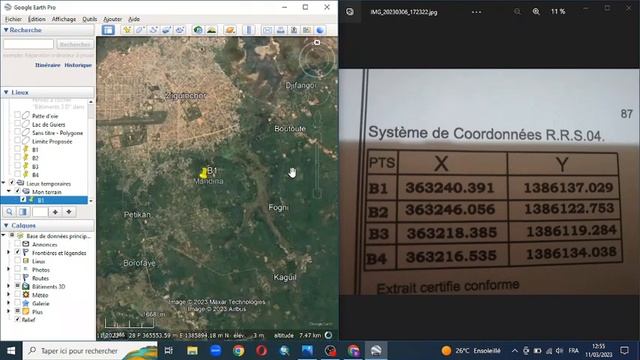The image size is (640, 360).
Task: Expand the Bâtiments 3D layer
Action: (x=9, y=286)
